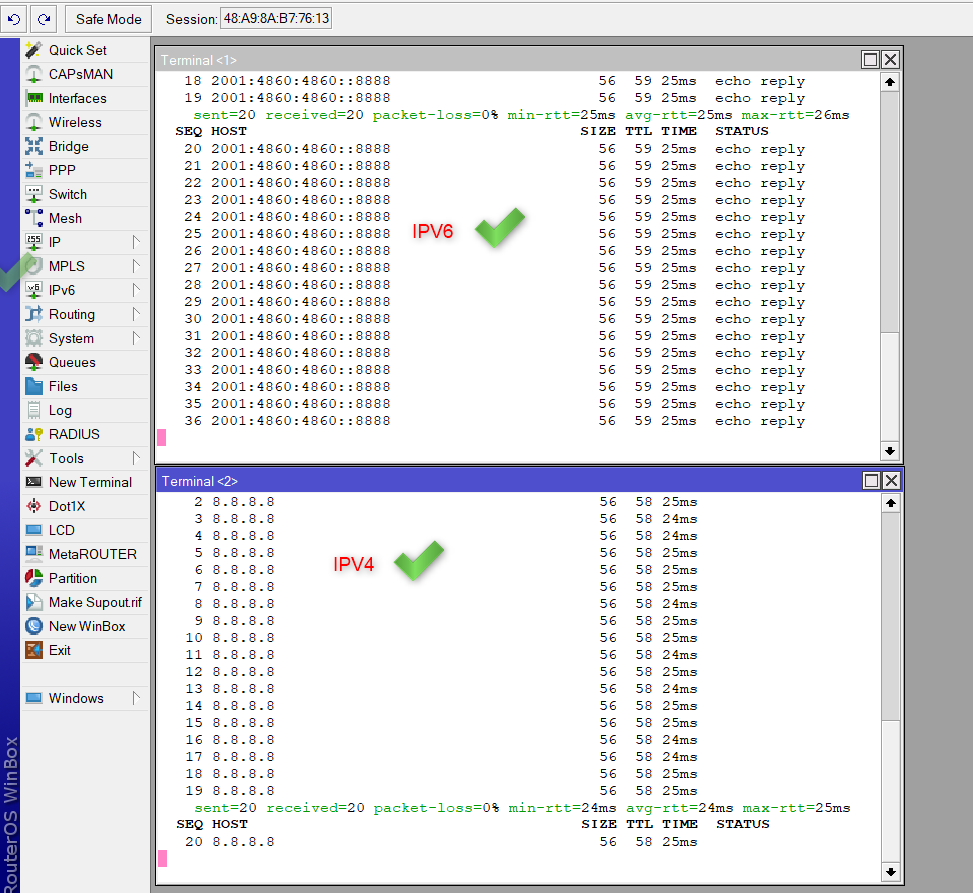Image resolution: width=973 pixels, height=893 pixels.
Task: Select the Files menu item
Action: tap(63, 386)
